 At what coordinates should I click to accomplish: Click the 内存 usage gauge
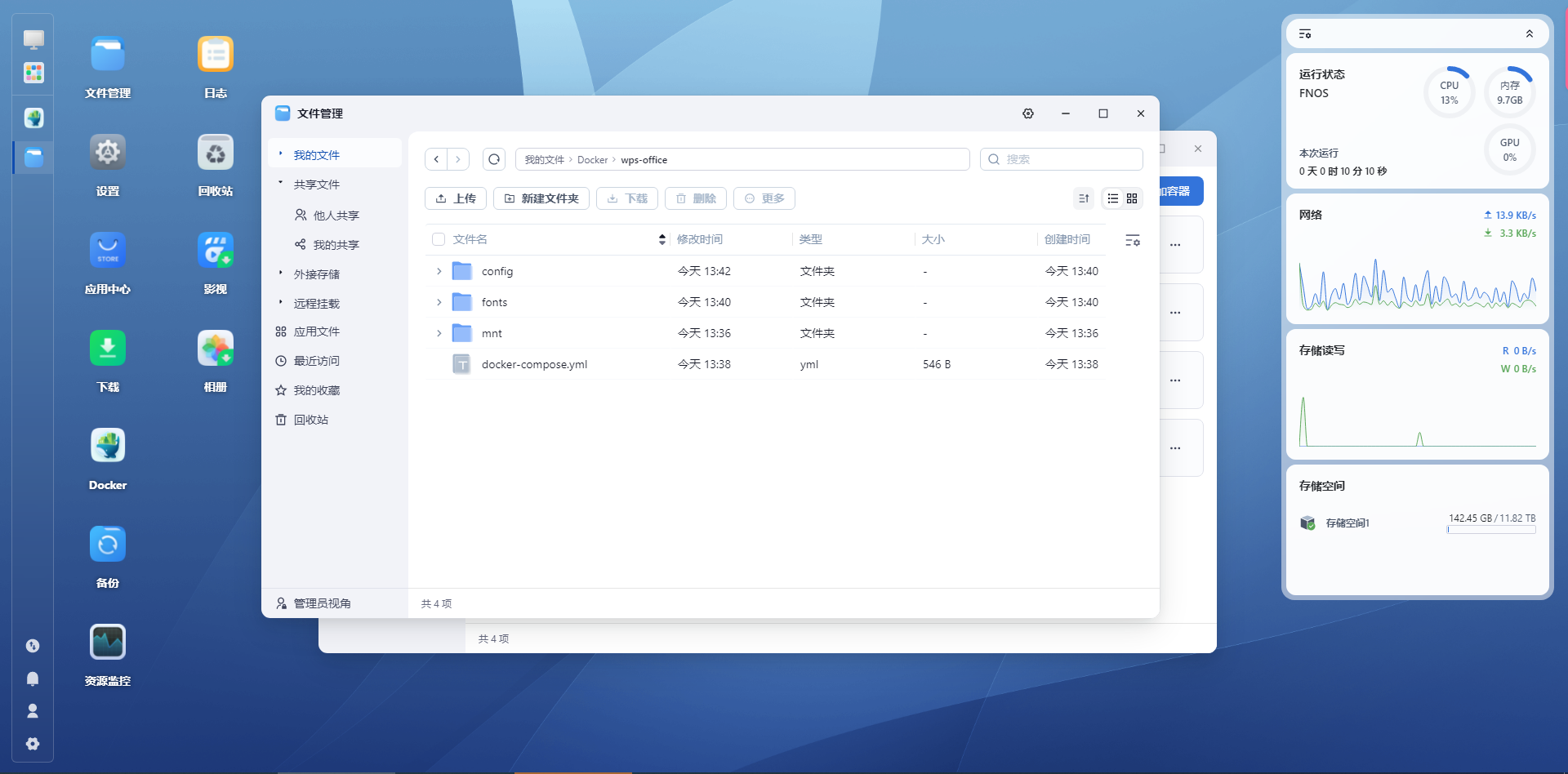(x=1509, y=92)
